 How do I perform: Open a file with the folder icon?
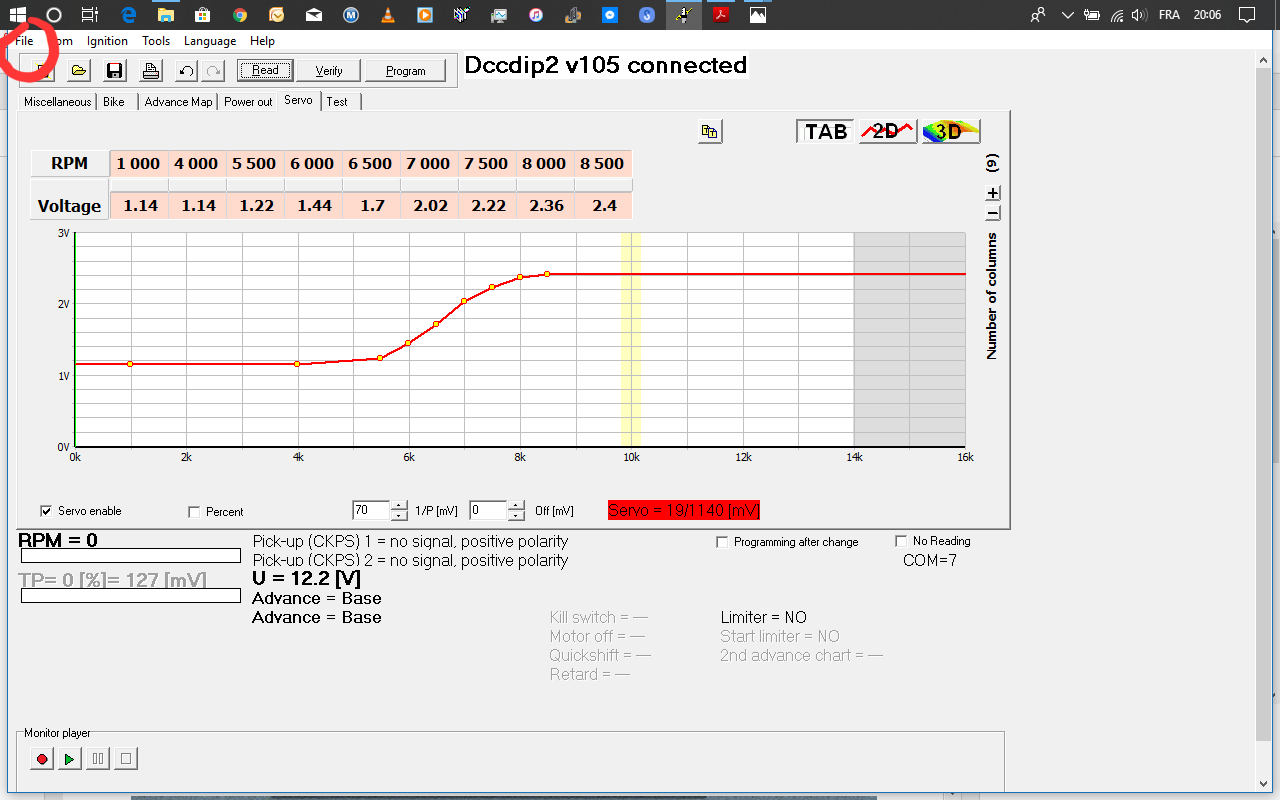tap(78, 70)
